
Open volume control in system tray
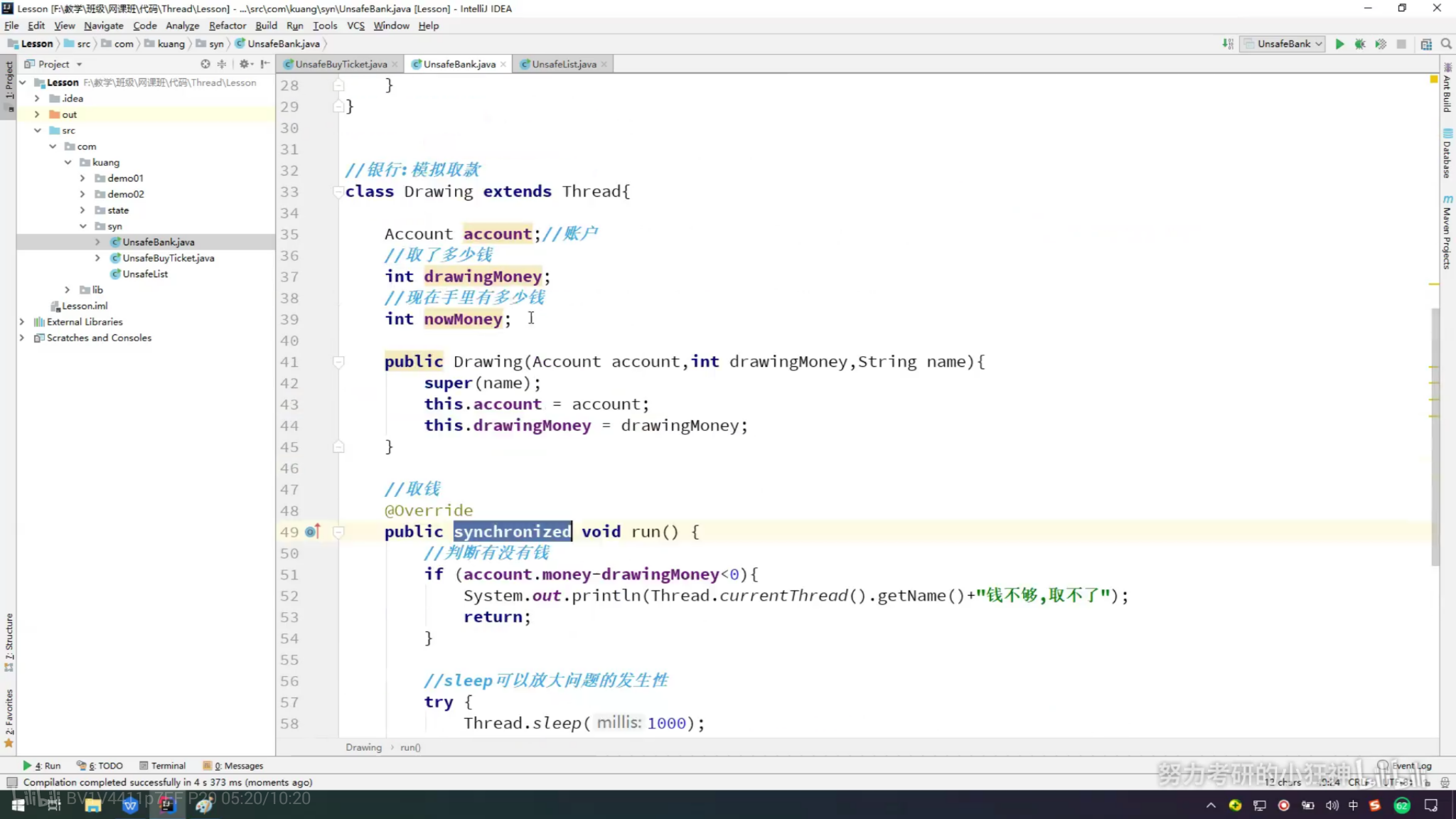point(1332,805)
